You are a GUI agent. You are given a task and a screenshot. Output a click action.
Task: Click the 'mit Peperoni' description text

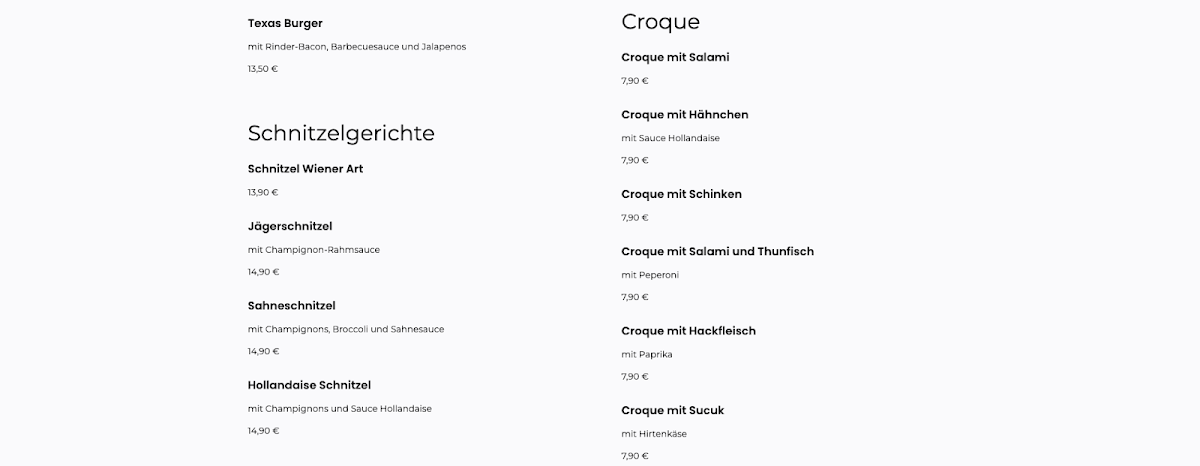pos(650,275)
